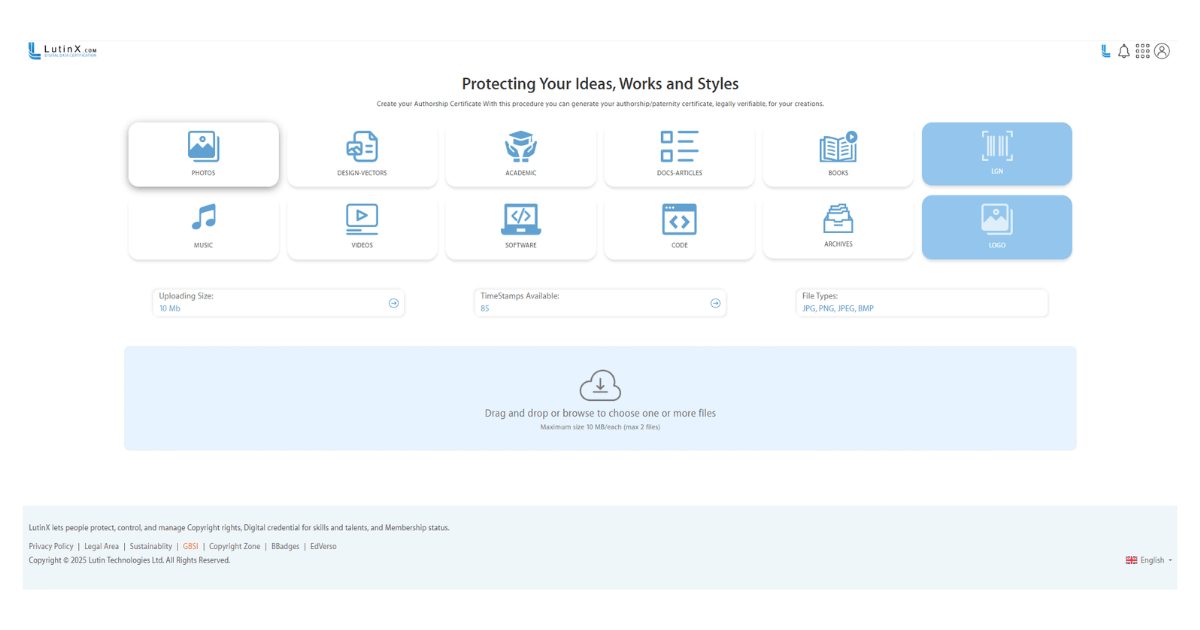
Task: Click the file upload drop zone
Action: [600, 398]
